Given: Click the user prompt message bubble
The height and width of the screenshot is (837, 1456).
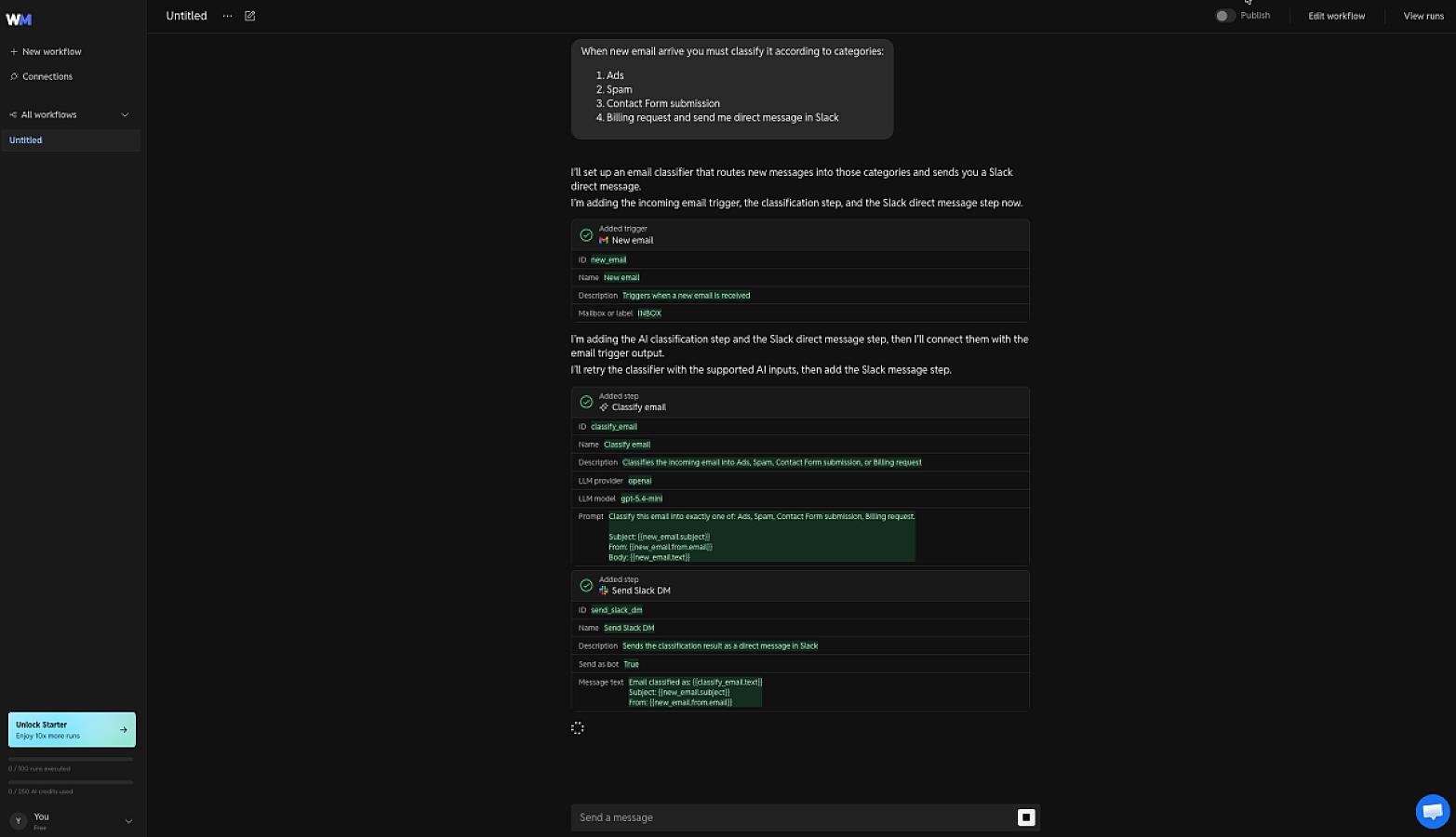Looking at the screenshot, I should [732, 89].
